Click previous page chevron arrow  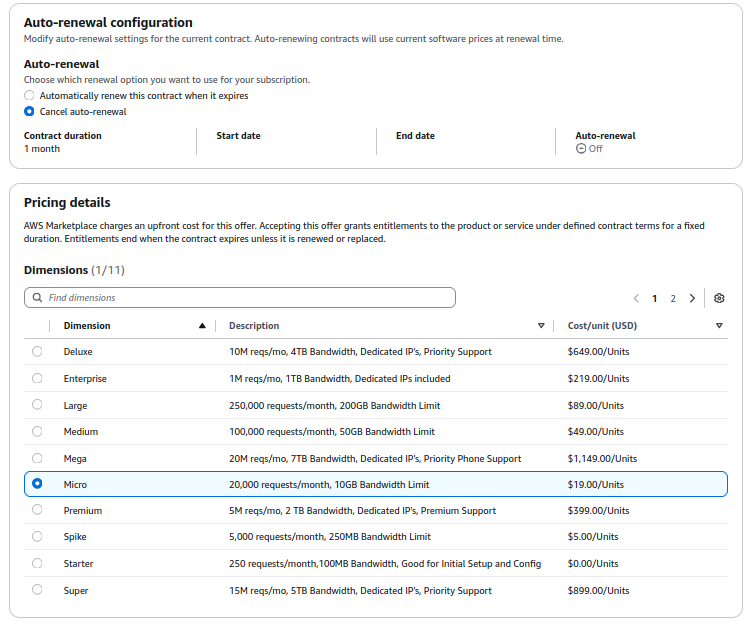click(636, 298)
